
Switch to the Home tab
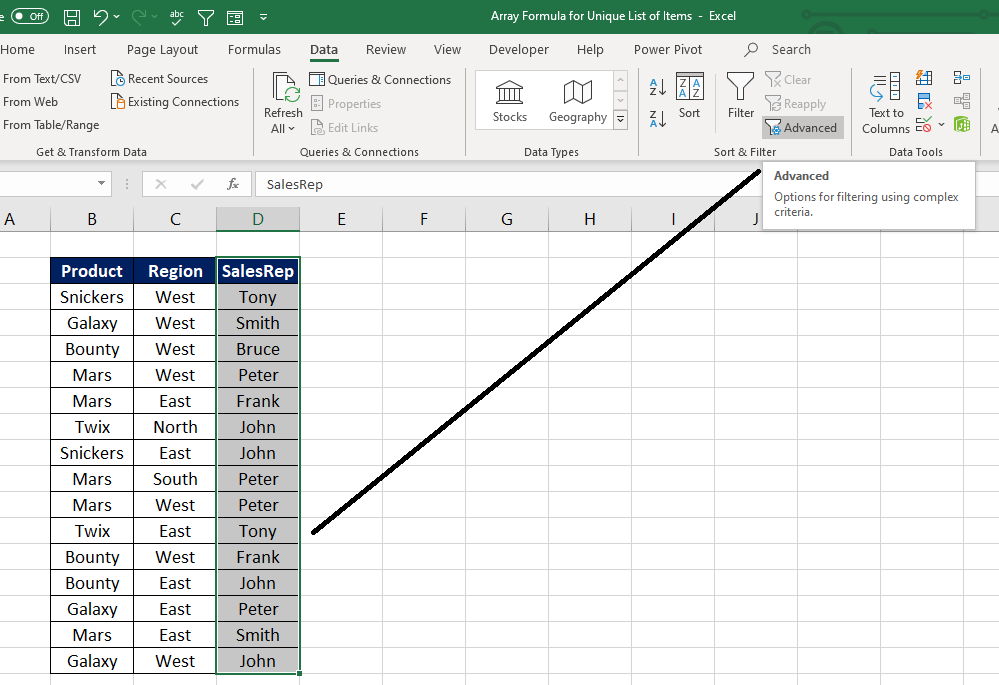click(17, 50)
